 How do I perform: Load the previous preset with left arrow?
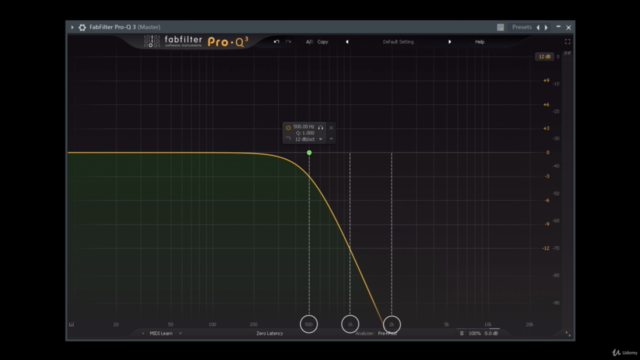pyautogui.click(x=347, y=42)
